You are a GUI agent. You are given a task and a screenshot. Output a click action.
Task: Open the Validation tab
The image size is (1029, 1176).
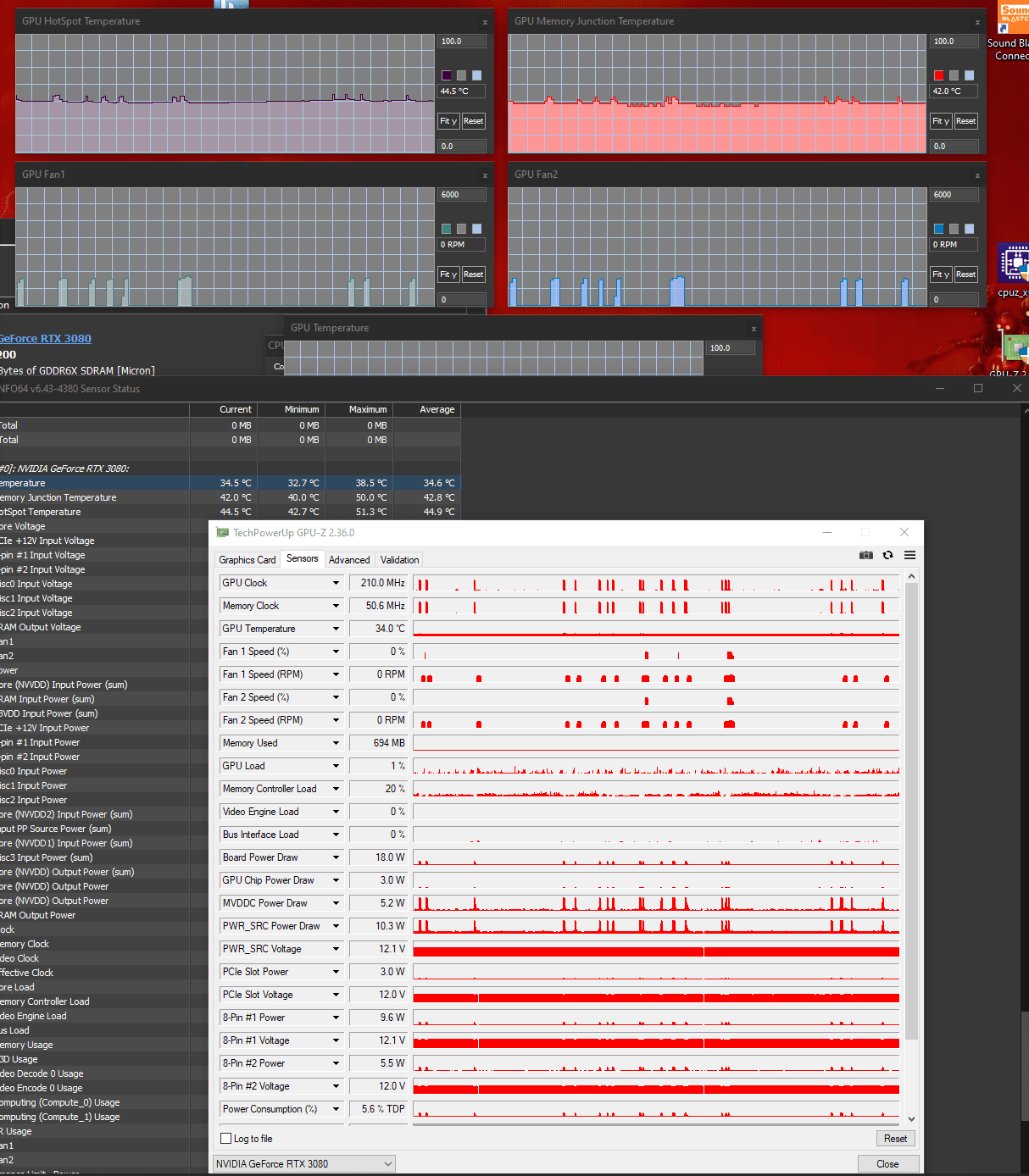(399, 560)
